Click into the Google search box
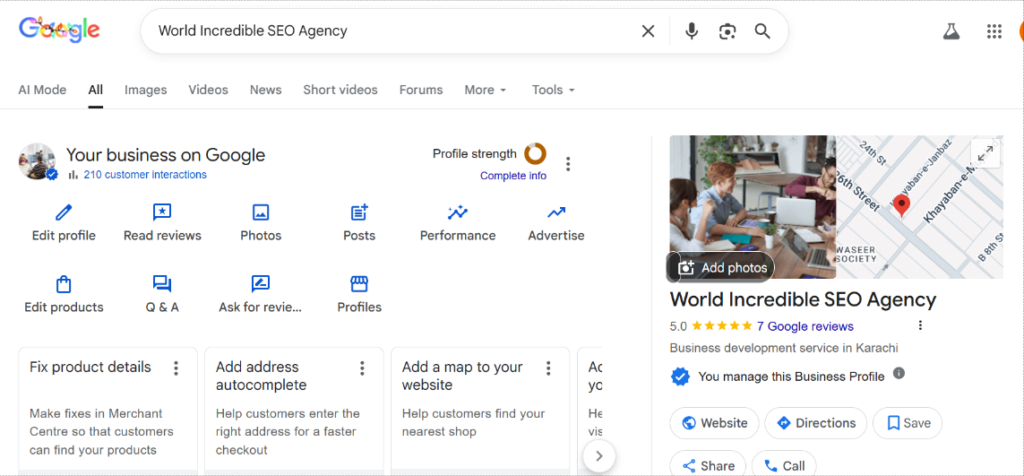Image resolution: width=1024 pixels, height=476 pixels. pyautogui.click(x=390, y=31)
